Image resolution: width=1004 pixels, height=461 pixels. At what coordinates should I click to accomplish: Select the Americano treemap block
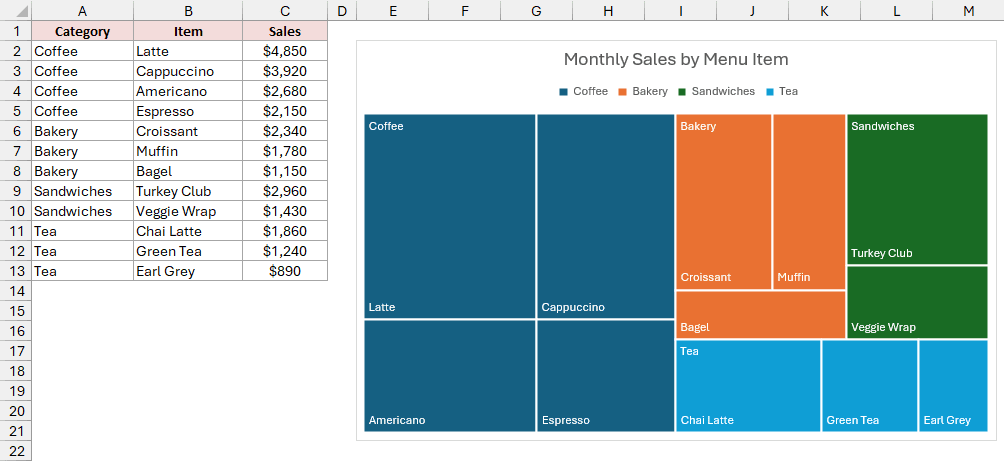coord(449,376)
